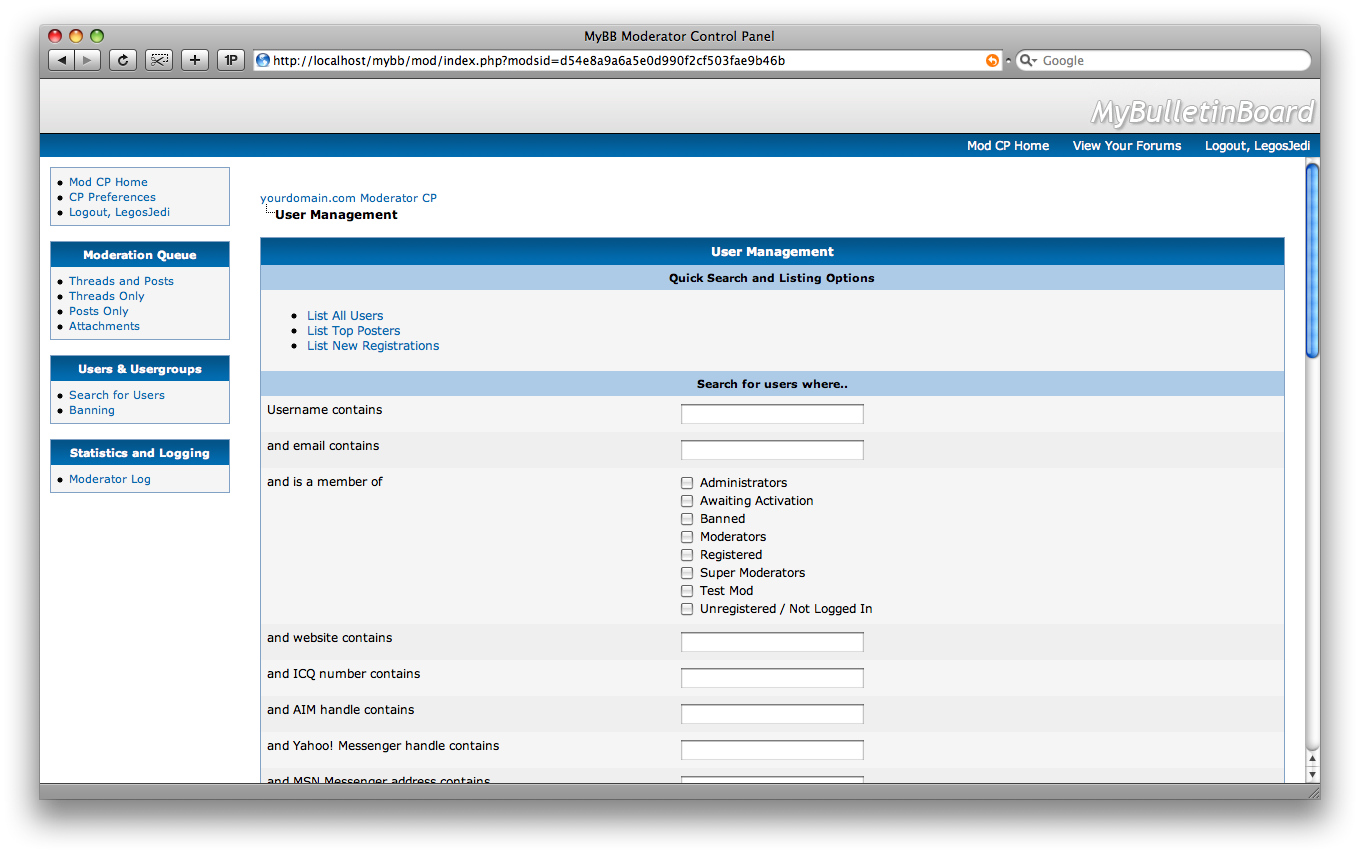Focus the ICQ number contains field
The width and height of the screenshot is (1360, 854).
pos(772,678)
